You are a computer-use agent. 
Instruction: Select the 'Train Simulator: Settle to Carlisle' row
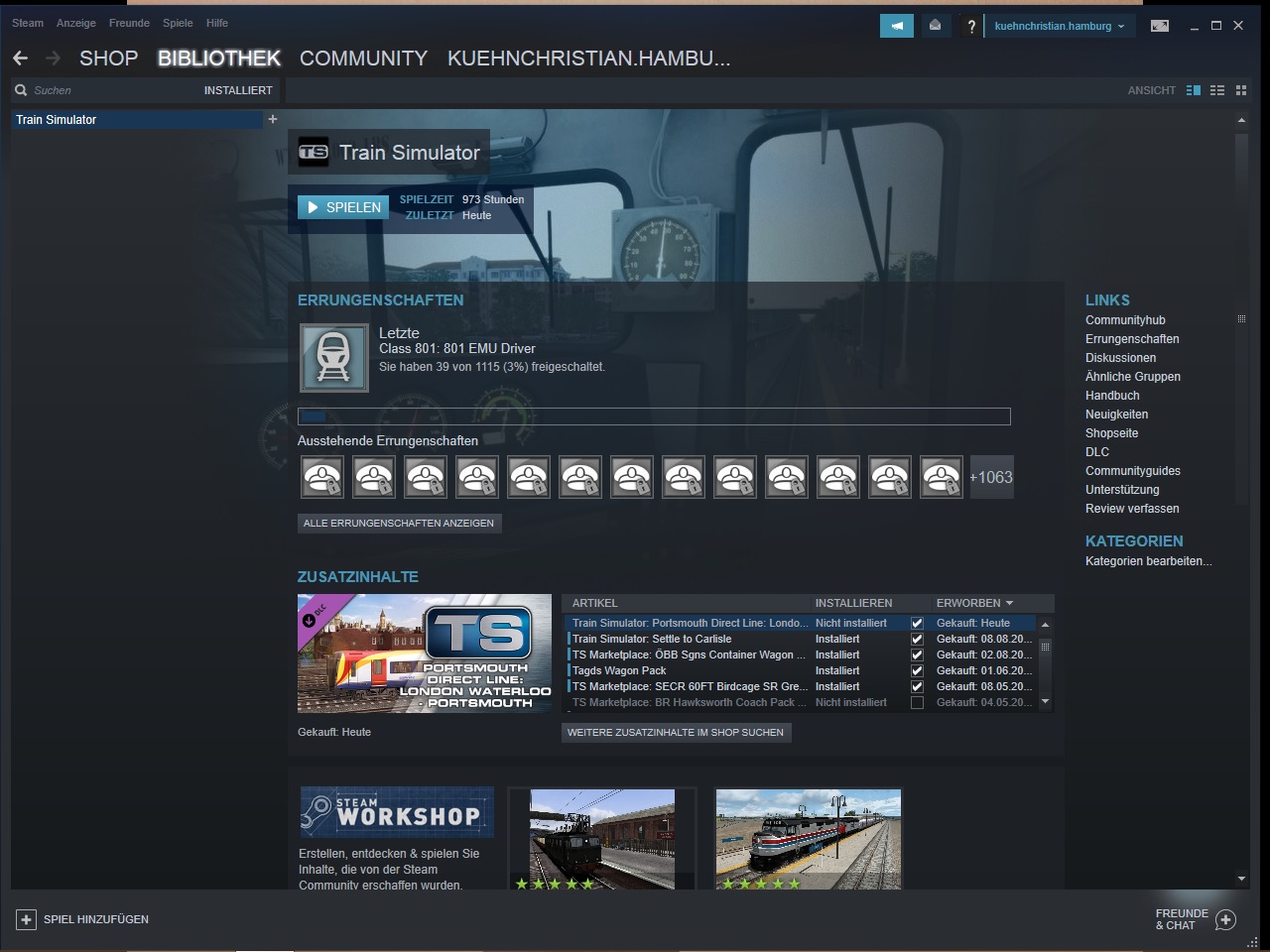[x=802, y=639]
